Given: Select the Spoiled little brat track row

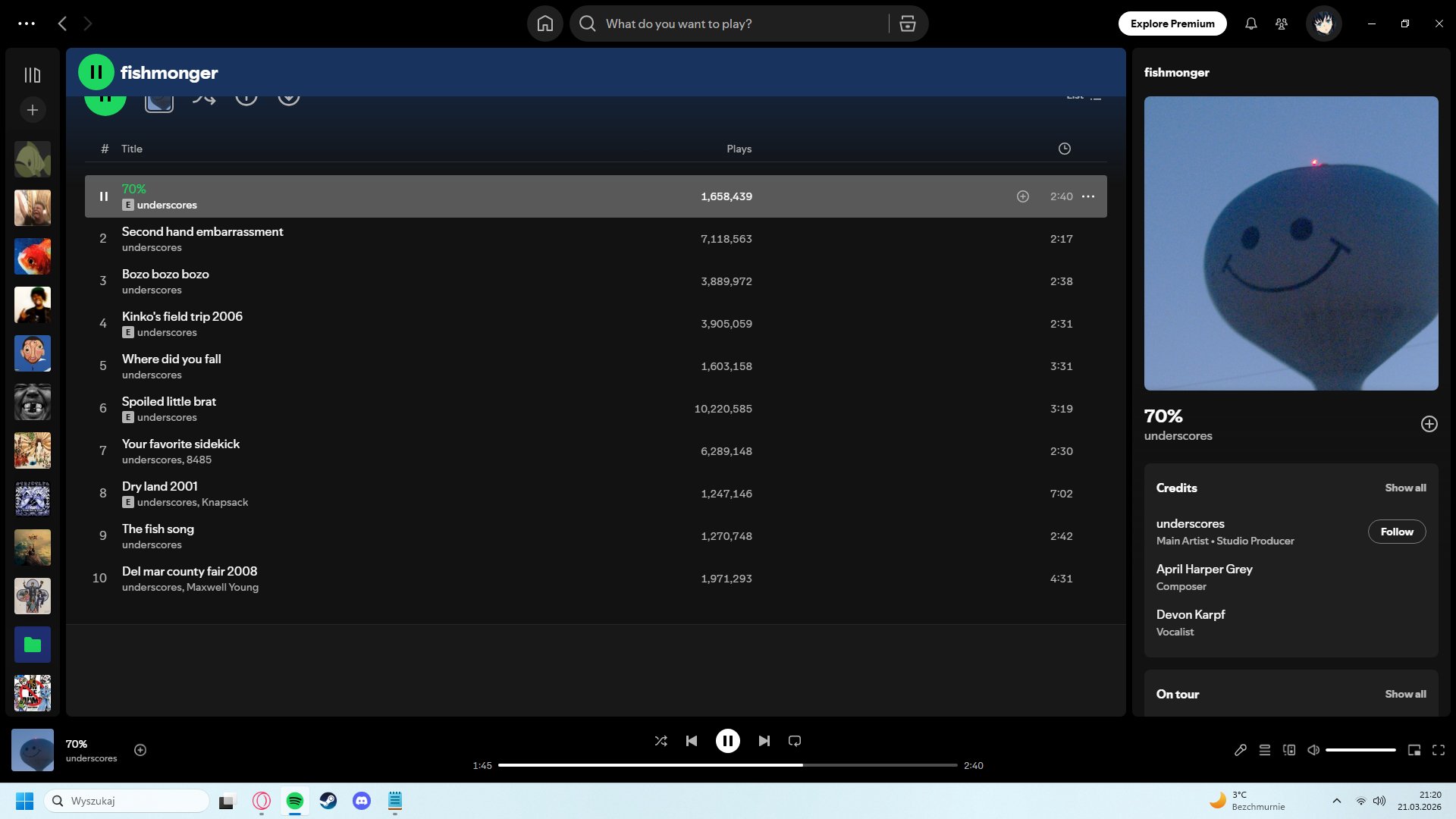Looking at the screenshot, I should pos(455,409).
